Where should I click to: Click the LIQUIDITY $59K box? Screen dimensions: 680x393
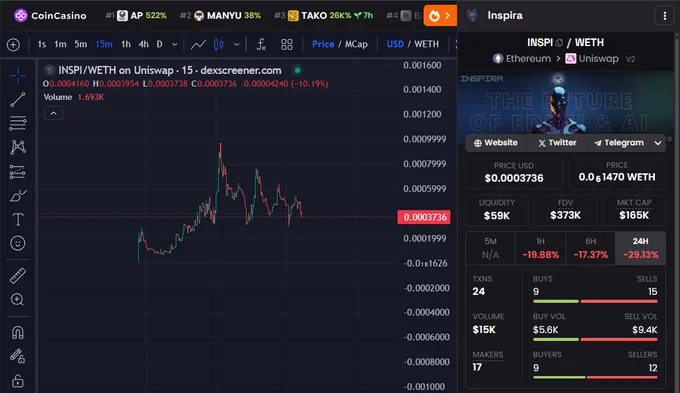497,210
